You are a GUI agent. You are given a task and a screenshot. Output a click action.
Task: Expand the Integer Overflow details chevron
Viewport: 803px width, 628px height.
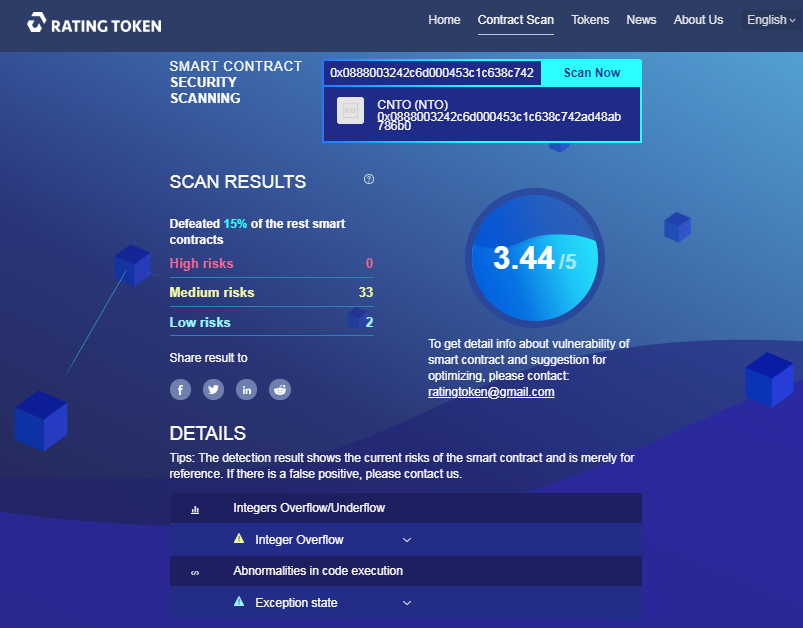pyautogui.click(x=407, y=540)
